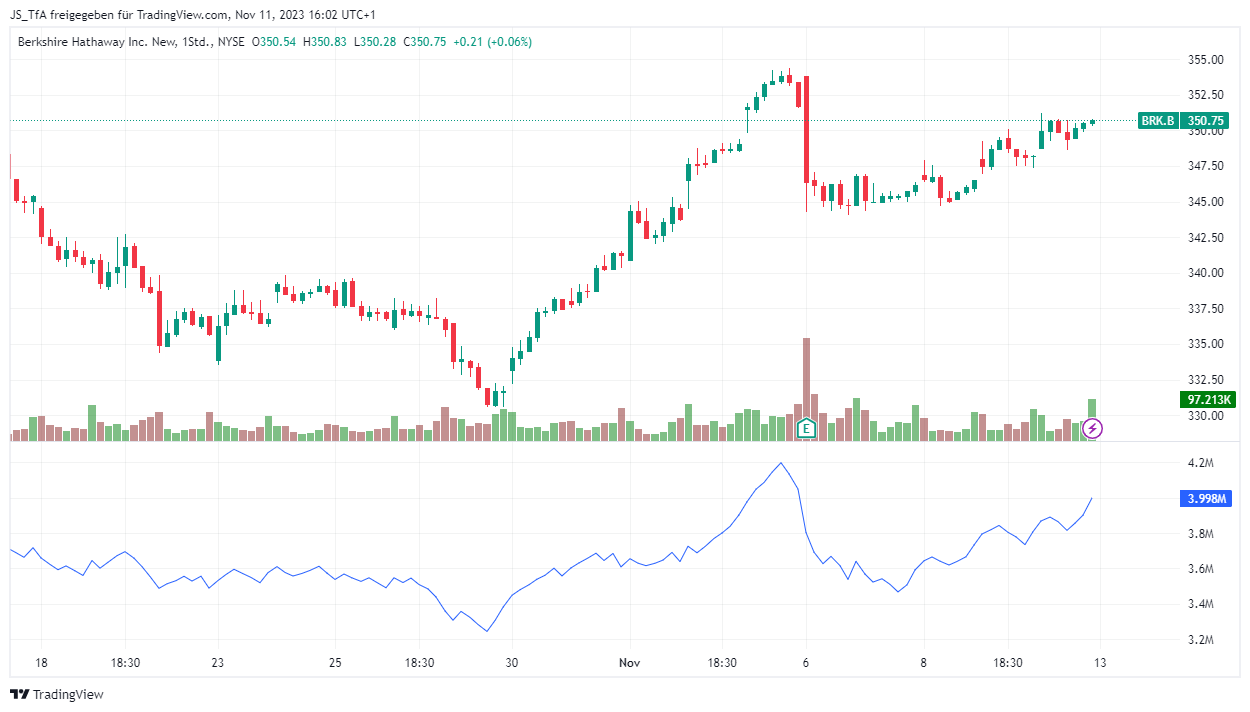The image size is (1250, 712).
Task: Click the 337.50 price axis label
Action: pos(1205,309)
